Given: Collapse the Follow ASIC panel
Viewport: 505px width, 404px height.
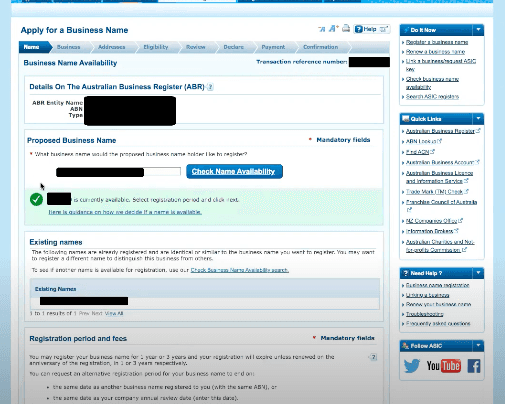Looking at the screenshot, I should click(x=478, y=346).
